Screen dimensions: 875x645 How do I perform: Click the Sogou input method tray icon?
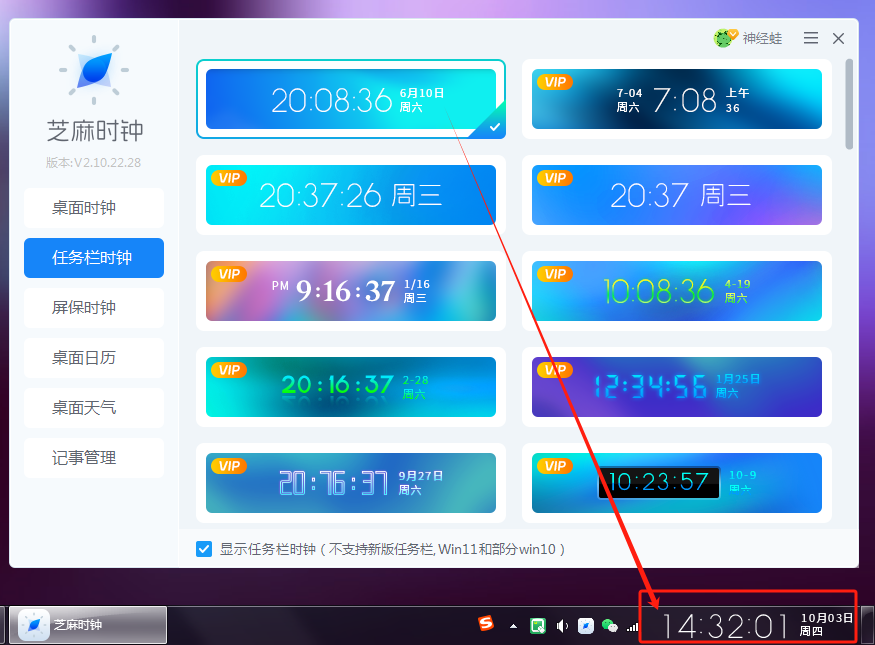pyautogui.click(x=486, y=625)
